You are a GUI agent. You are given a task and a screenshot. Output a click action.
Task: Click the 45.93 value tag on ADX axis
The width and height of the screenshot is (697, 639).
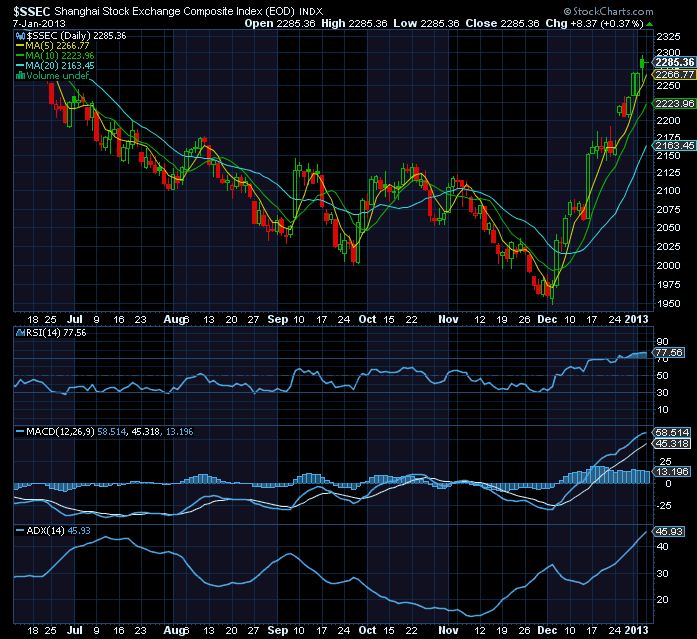click(669, 531)
